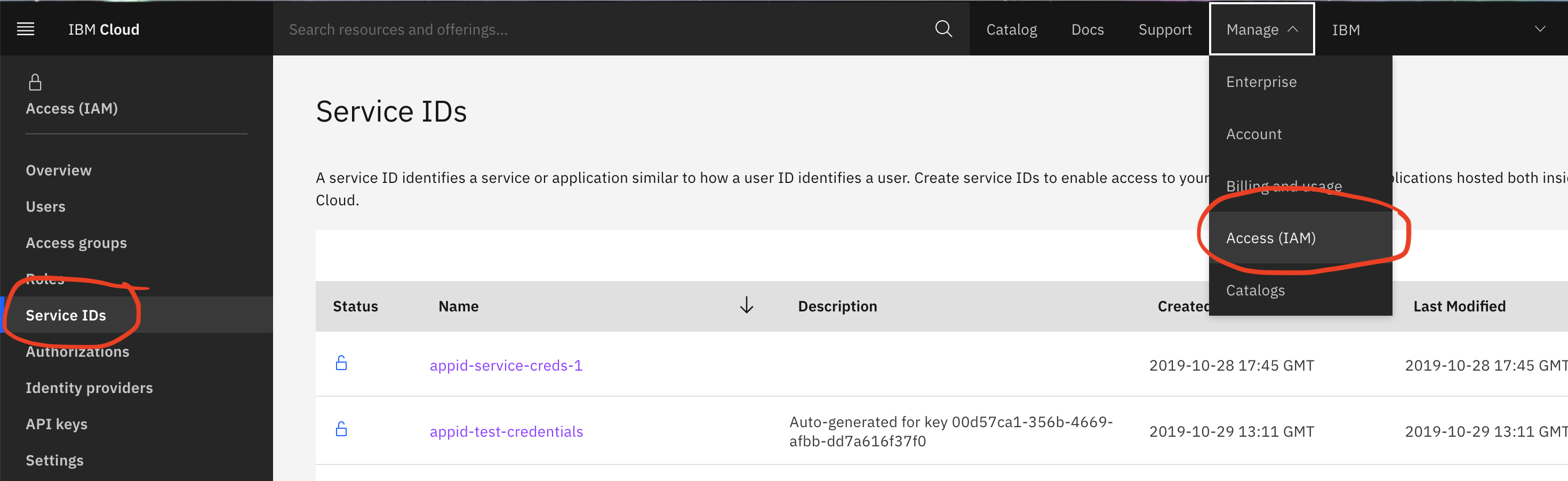Open API keys in the sidebar

57,424
